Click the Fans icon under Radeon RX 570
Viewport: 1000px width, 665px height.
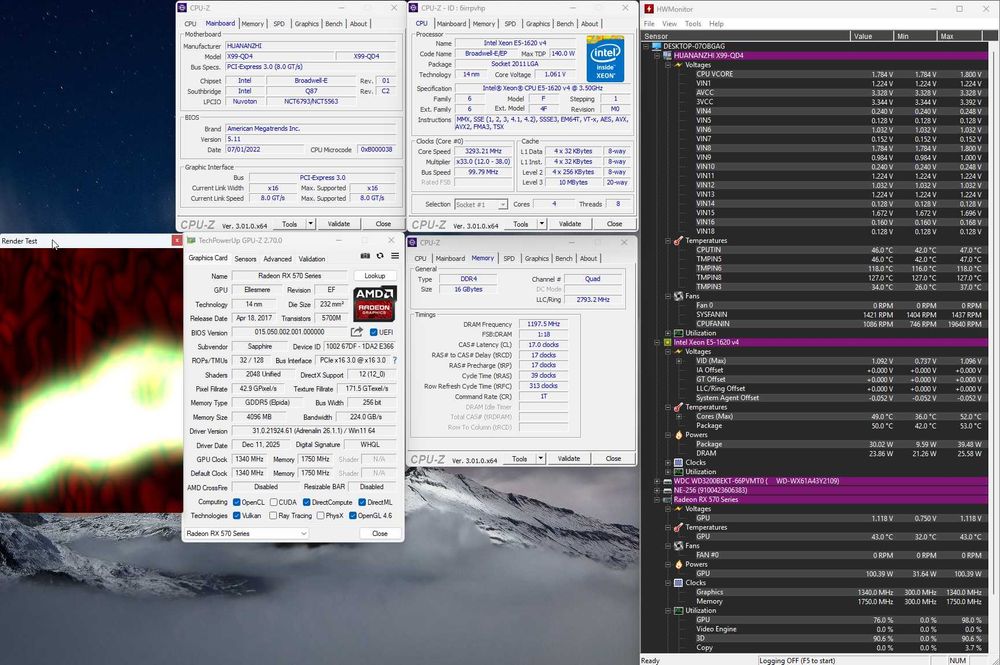[x=678, y=546]
